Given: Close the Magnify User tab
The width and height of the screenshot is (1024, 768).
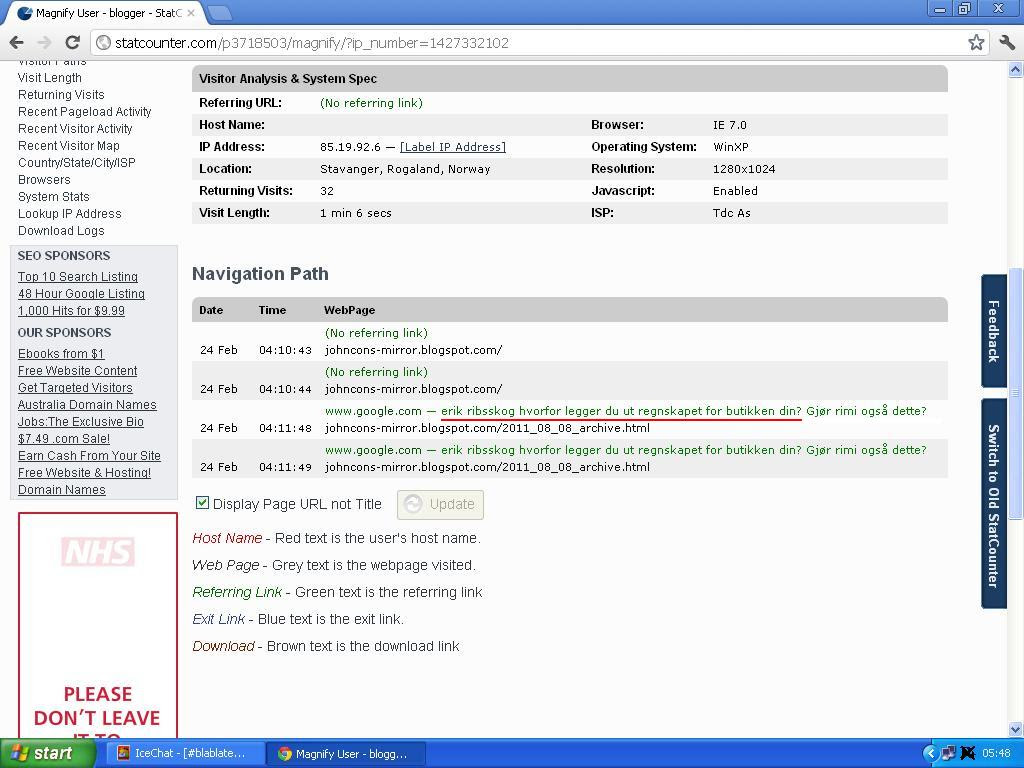Looking at the screenshot, I should [191, 12].
